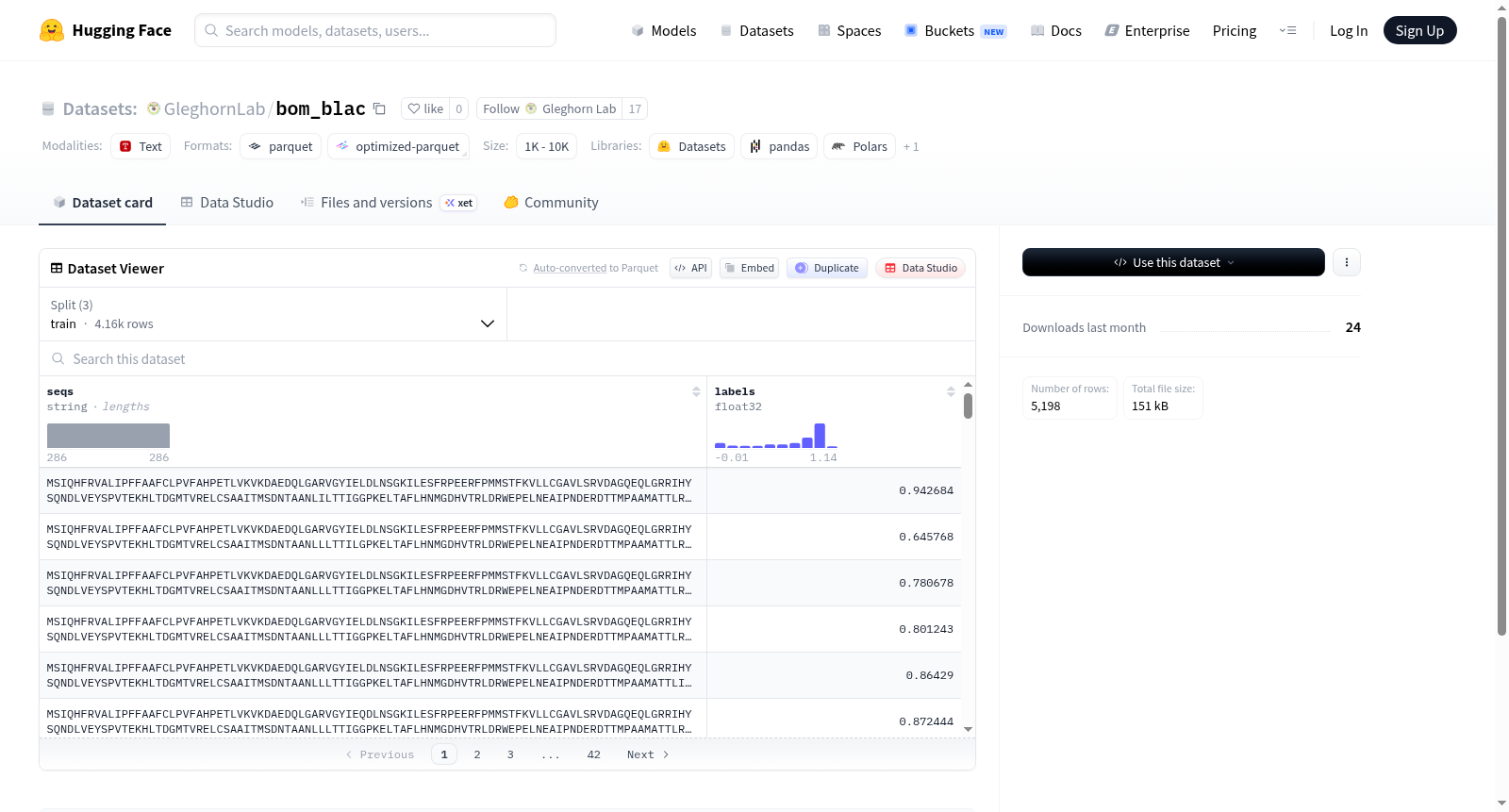Viewport: 1509px width, 812px height.
Task: Go to Spaces in the top navigation
Action: [x=849, y=31]
